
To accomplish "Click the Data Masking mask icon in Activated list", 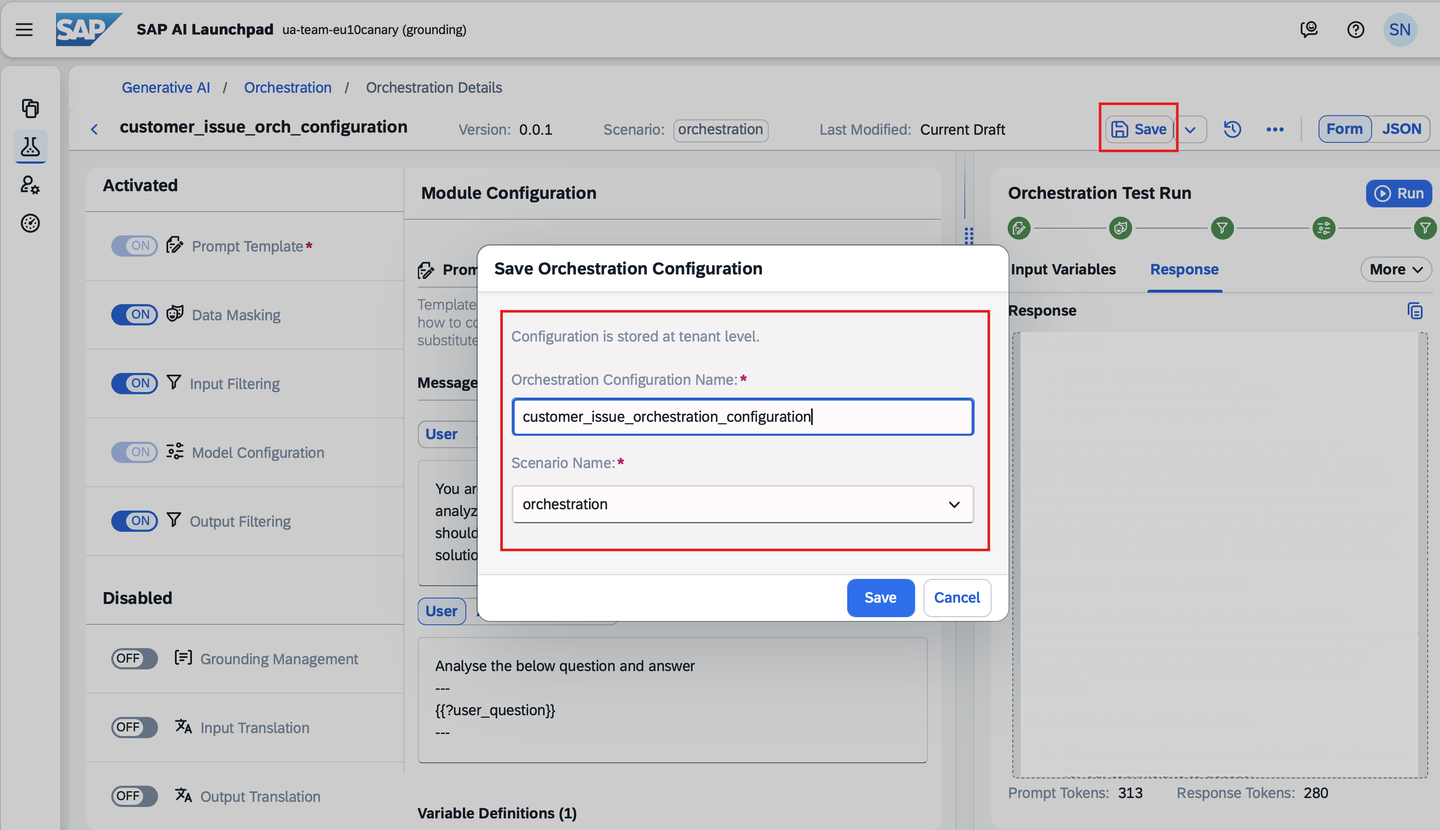I will point(175,314).
